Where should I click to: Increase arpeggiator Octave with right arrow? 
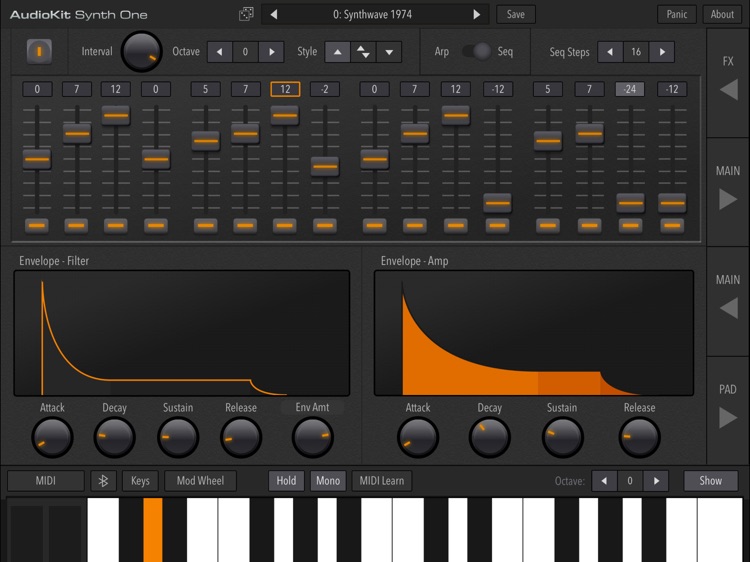click(x=271, y=52)
